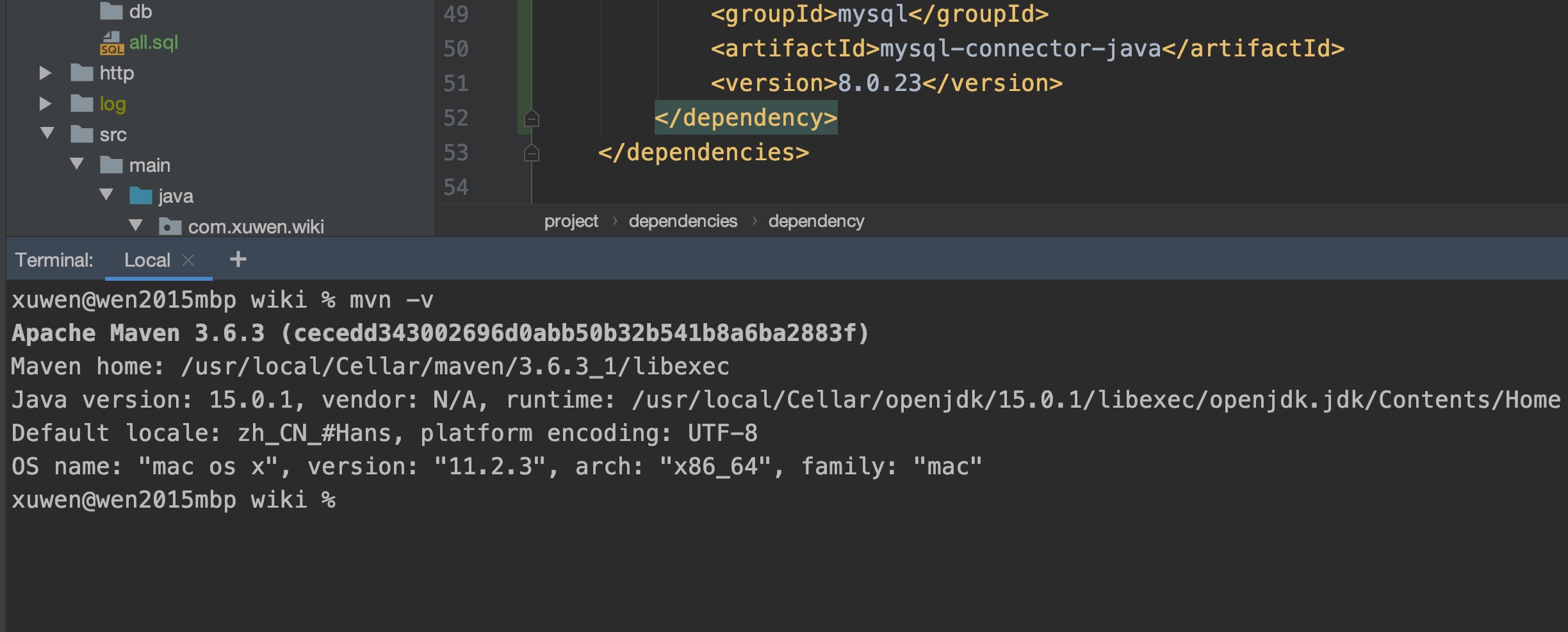
Task: Collapse the com.xuwen.wiki package
Action: pos(136,226)
